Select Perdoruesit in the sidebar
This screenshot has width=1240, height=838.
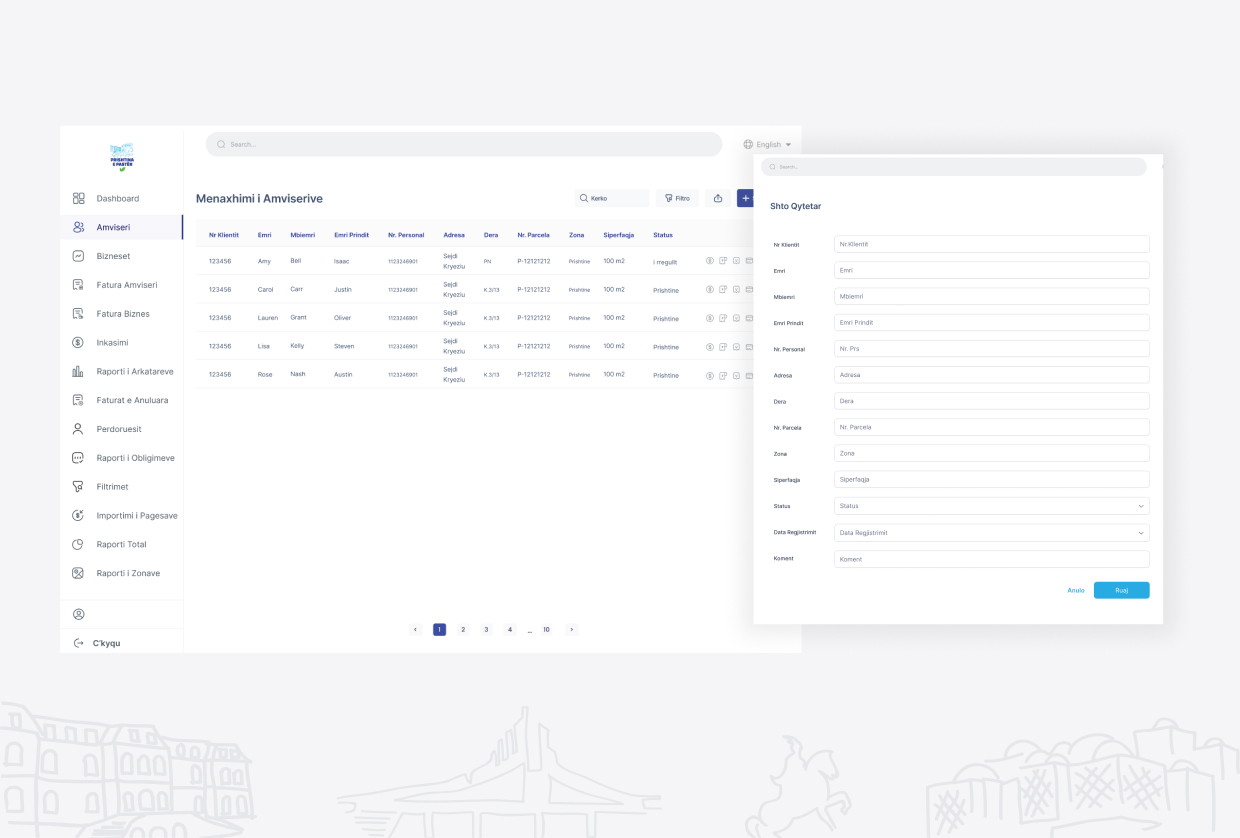click(x=118, y=429)
